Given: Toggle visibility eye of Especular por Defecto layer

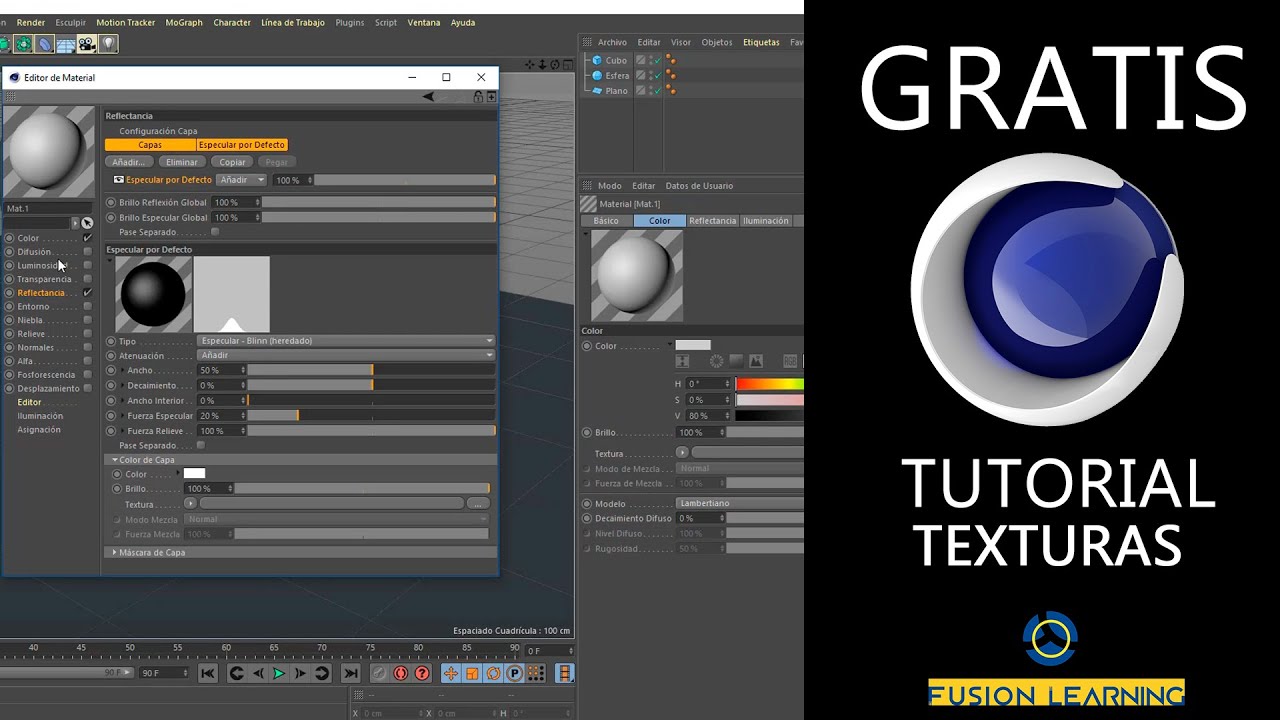Looking at the screenshot, I should click(119, 180).
